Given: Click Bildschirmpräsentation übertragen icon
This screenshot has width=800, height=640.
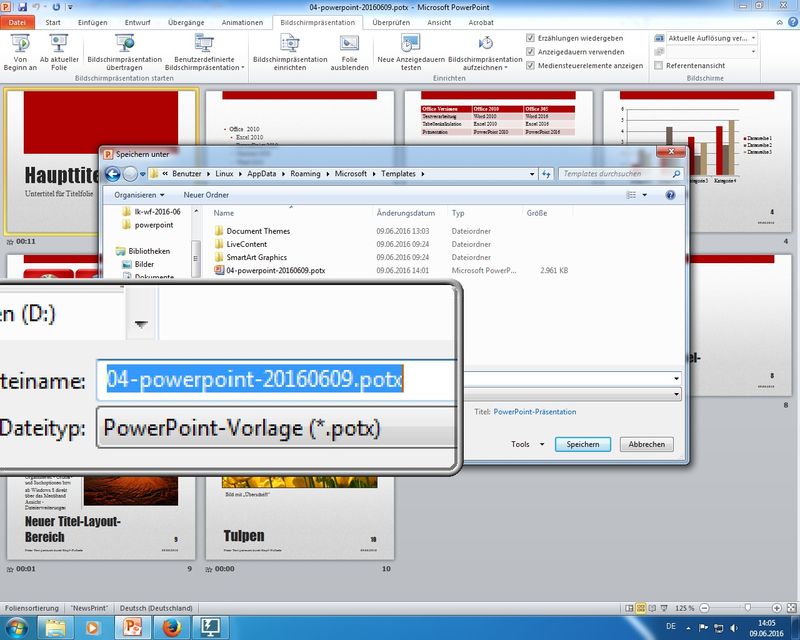Looking at the screenshot, I should [x=125, y=43].
